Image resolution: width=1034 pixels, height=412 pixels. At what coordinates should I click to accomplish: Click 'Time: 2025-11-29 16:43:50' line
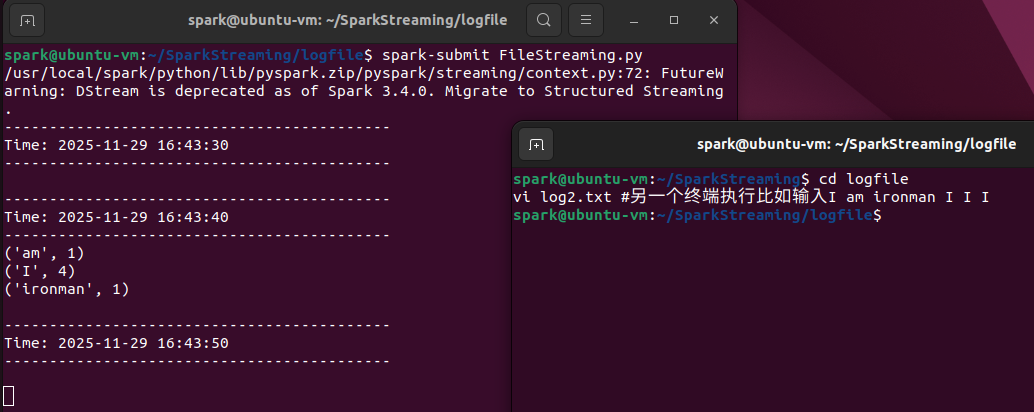(117, 343)
